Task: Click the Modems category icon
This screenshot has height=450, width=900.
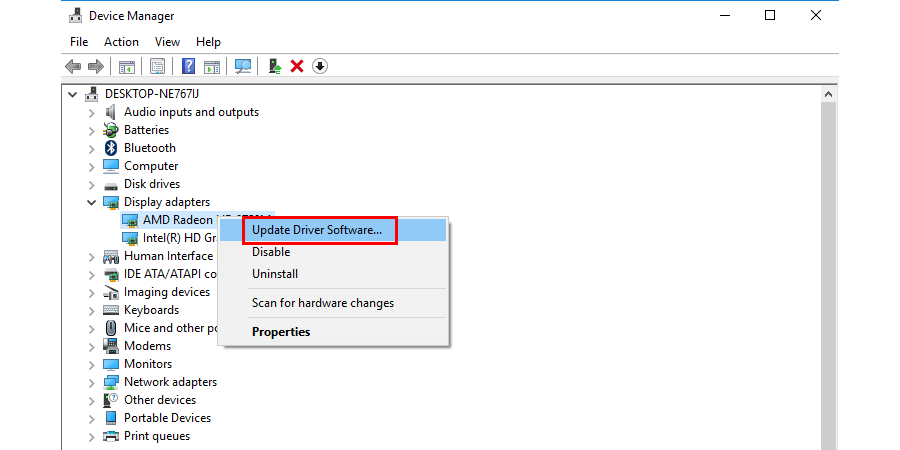Action: [x=111, y=346]
